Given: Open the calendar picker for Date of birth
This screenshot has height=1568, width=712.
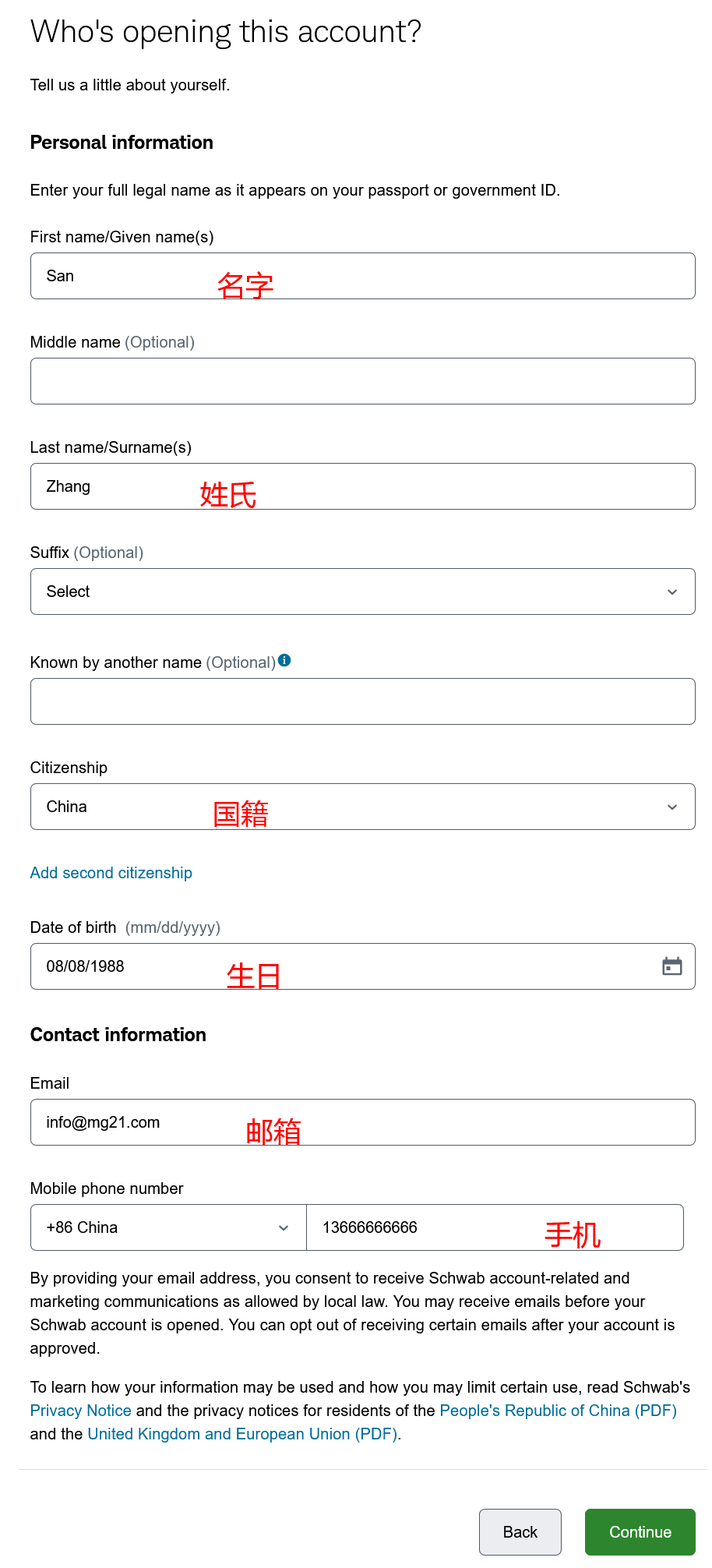Looking at the screenshot, I should click(671, 966).
